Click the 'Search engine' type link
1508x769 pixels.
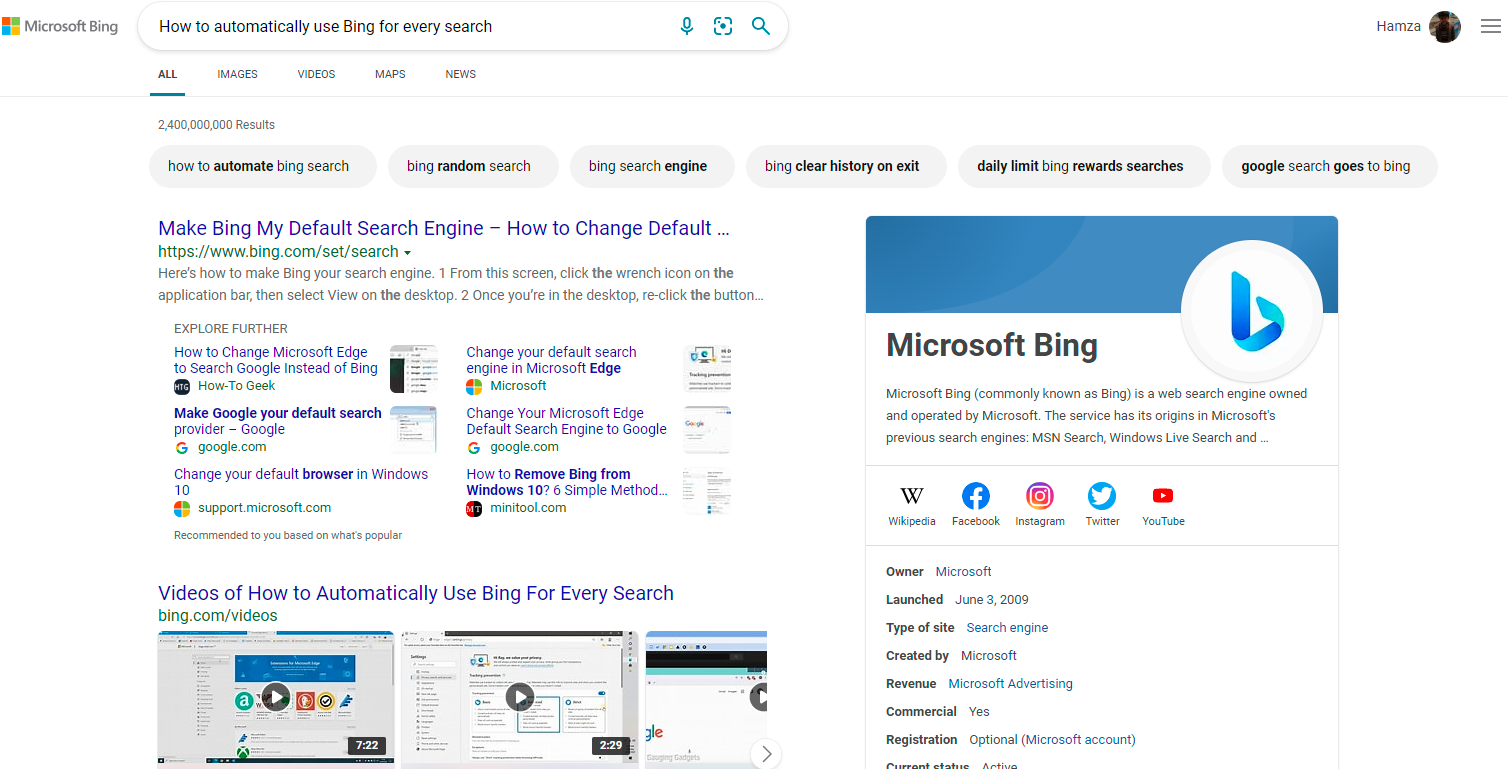coord(1007,628)
